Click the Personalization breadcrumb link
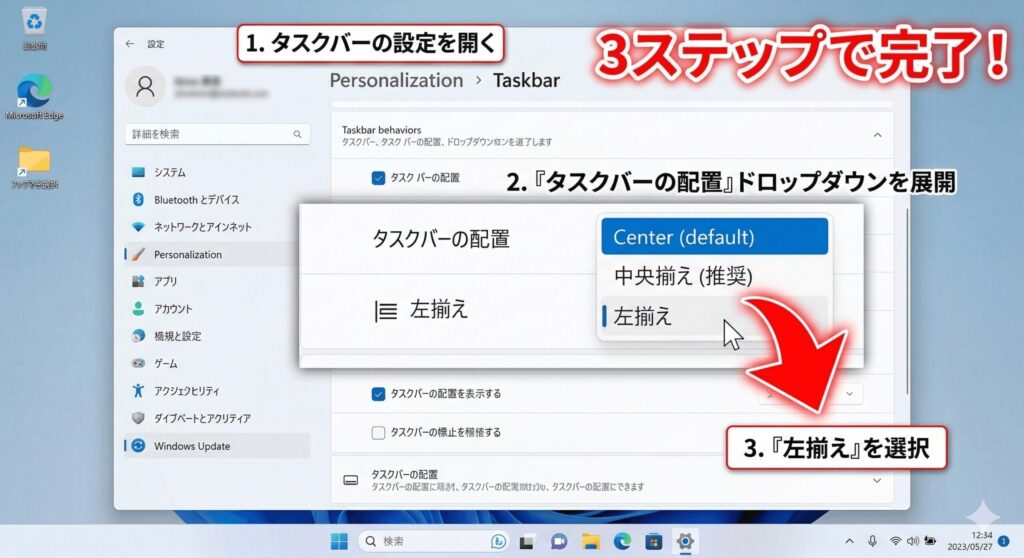The image size is (1024, 558). tap(396, 80)
